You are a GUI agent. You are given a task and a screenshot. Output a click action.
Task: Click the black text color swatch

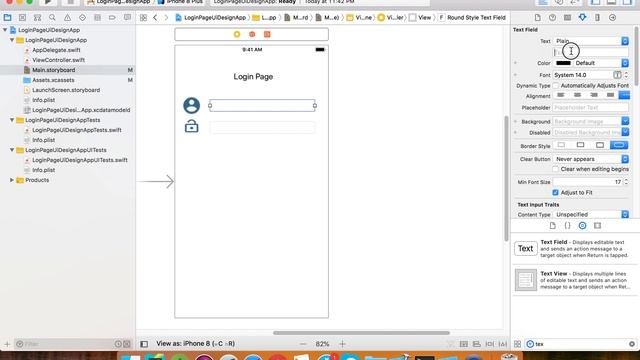pos(563,63)
